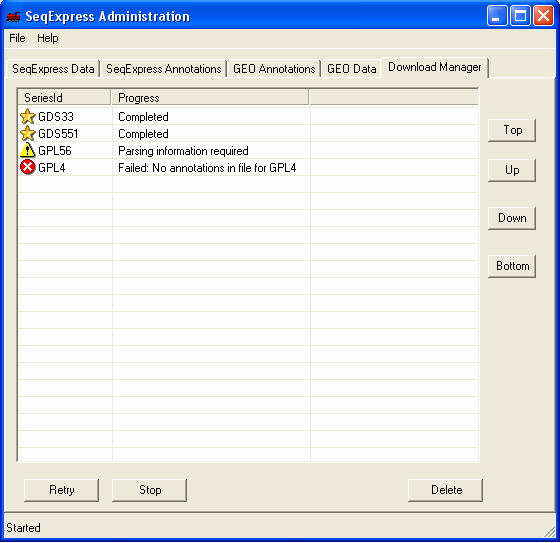Click the Top button
Viewport: 560px width, 543px height.
pos(512,130)
